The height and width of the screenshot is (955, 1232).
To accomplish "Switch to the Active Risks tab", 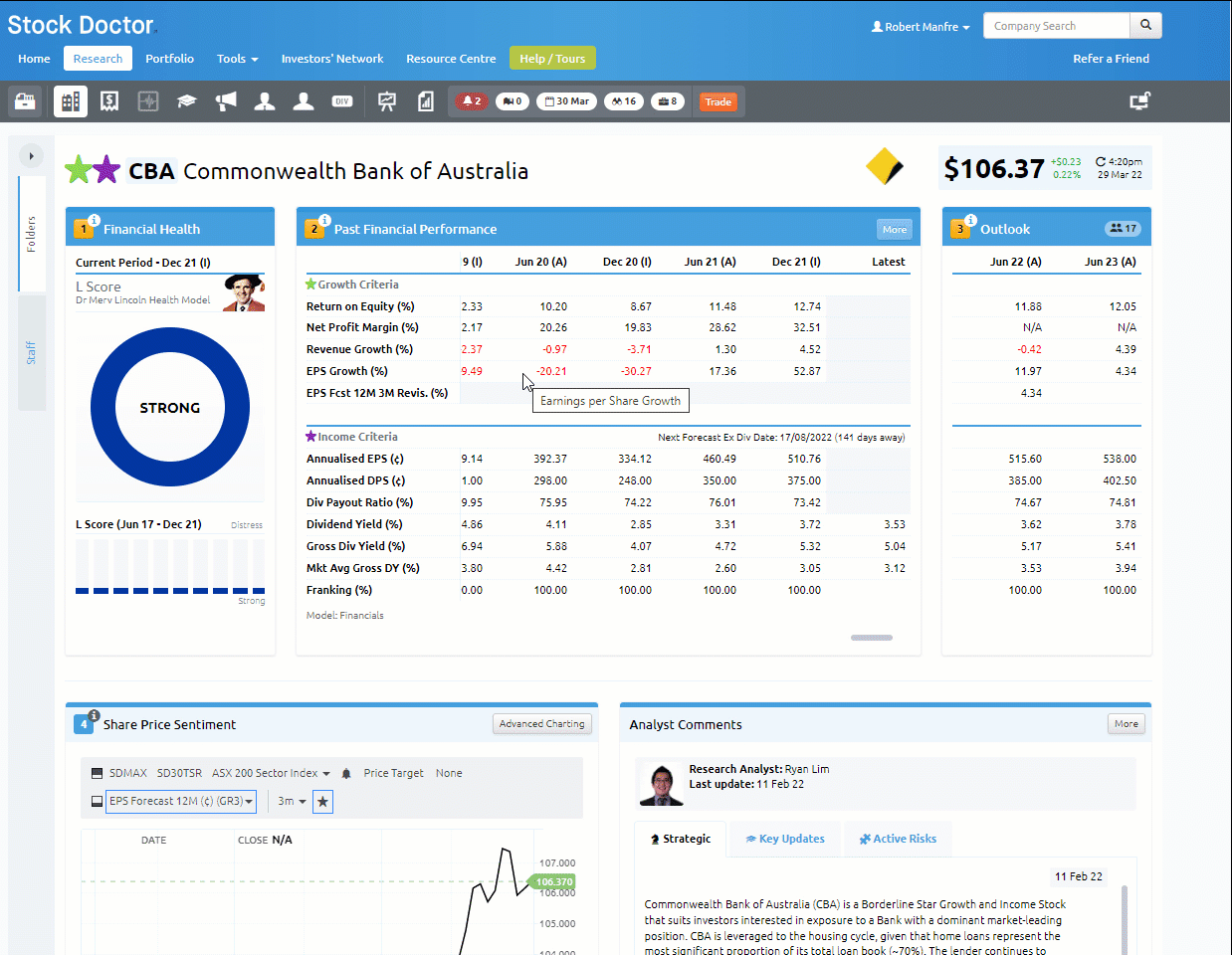I will pyautogui.click(x=898, y=839).
